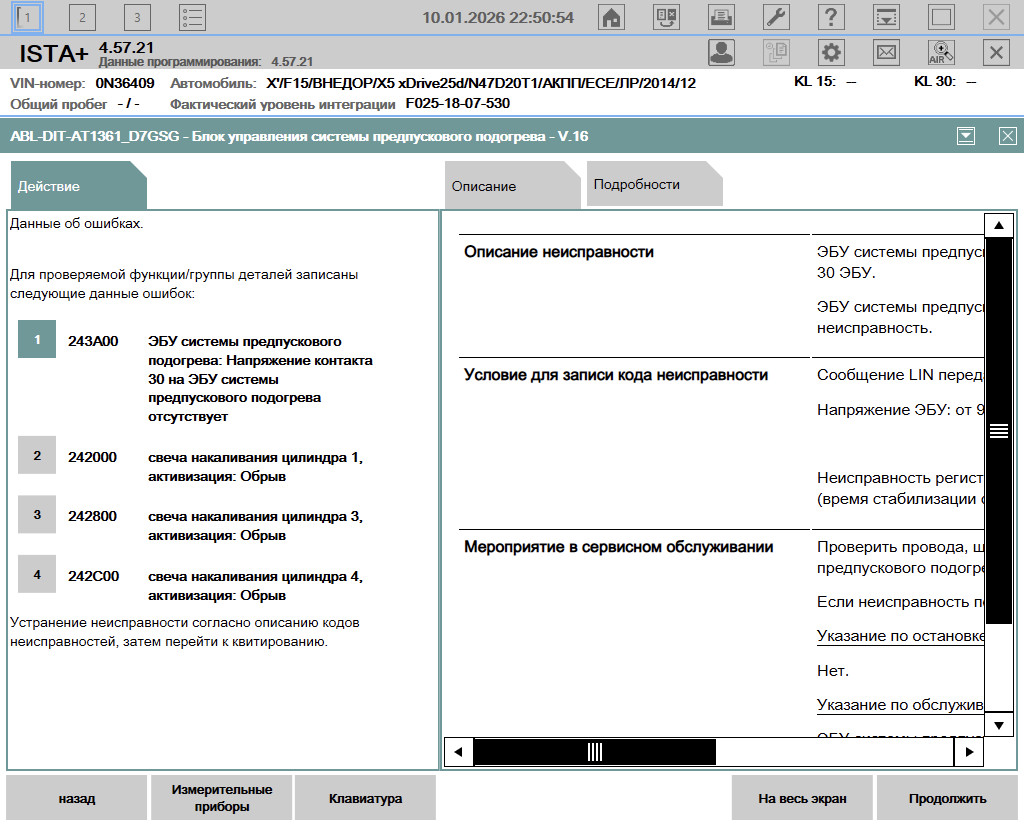
Task: Open the AIR search icon
Action: pos(941,53)
